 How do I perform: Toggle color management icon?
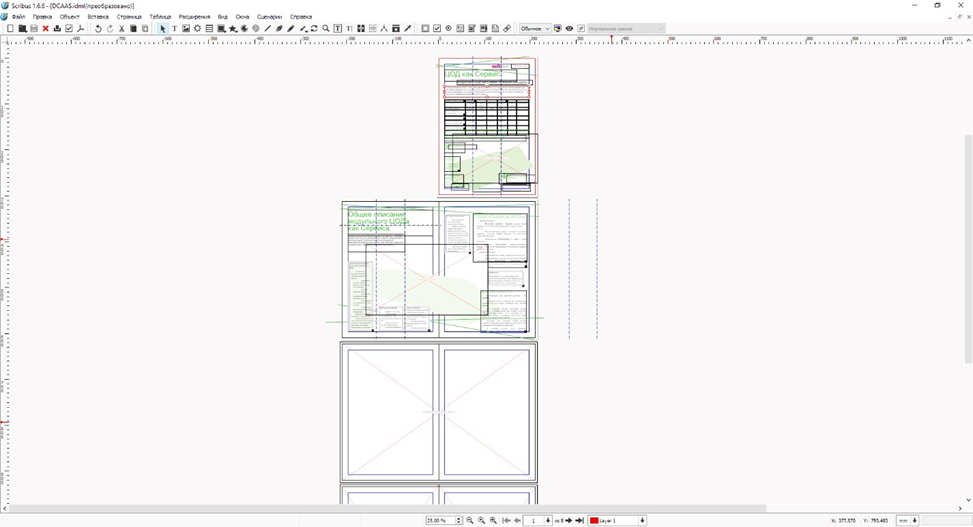(x=557, y=29)
